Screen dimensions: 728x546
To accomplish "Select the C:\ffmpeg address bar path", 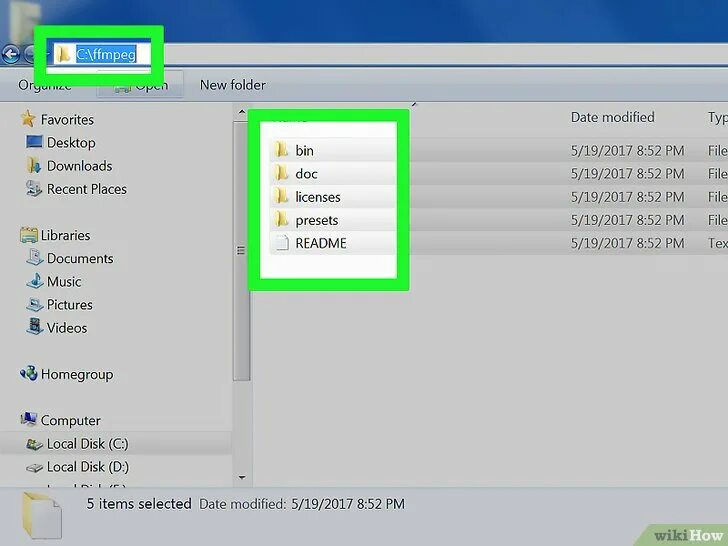I will click(106, 54).
